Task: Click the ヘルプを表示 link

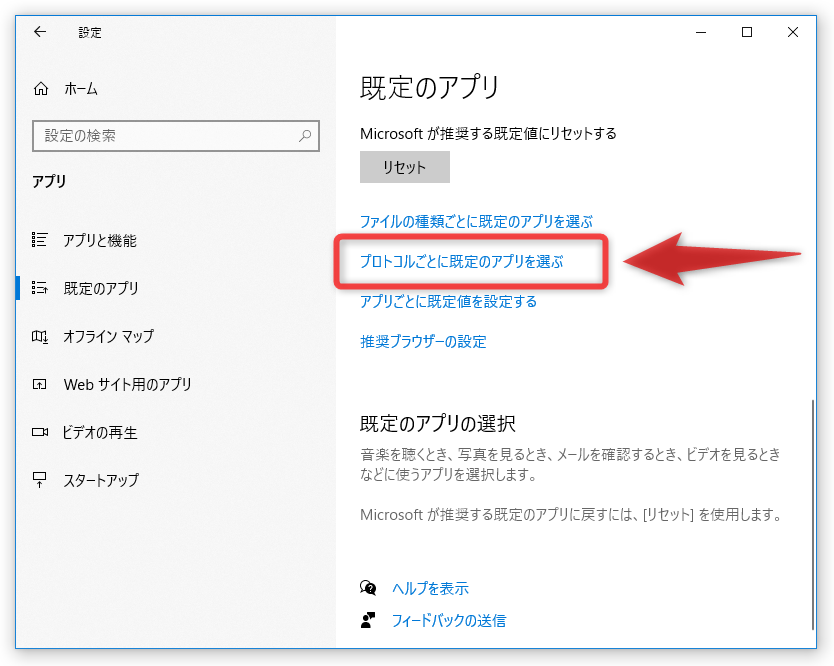Action: click(430, 588)
